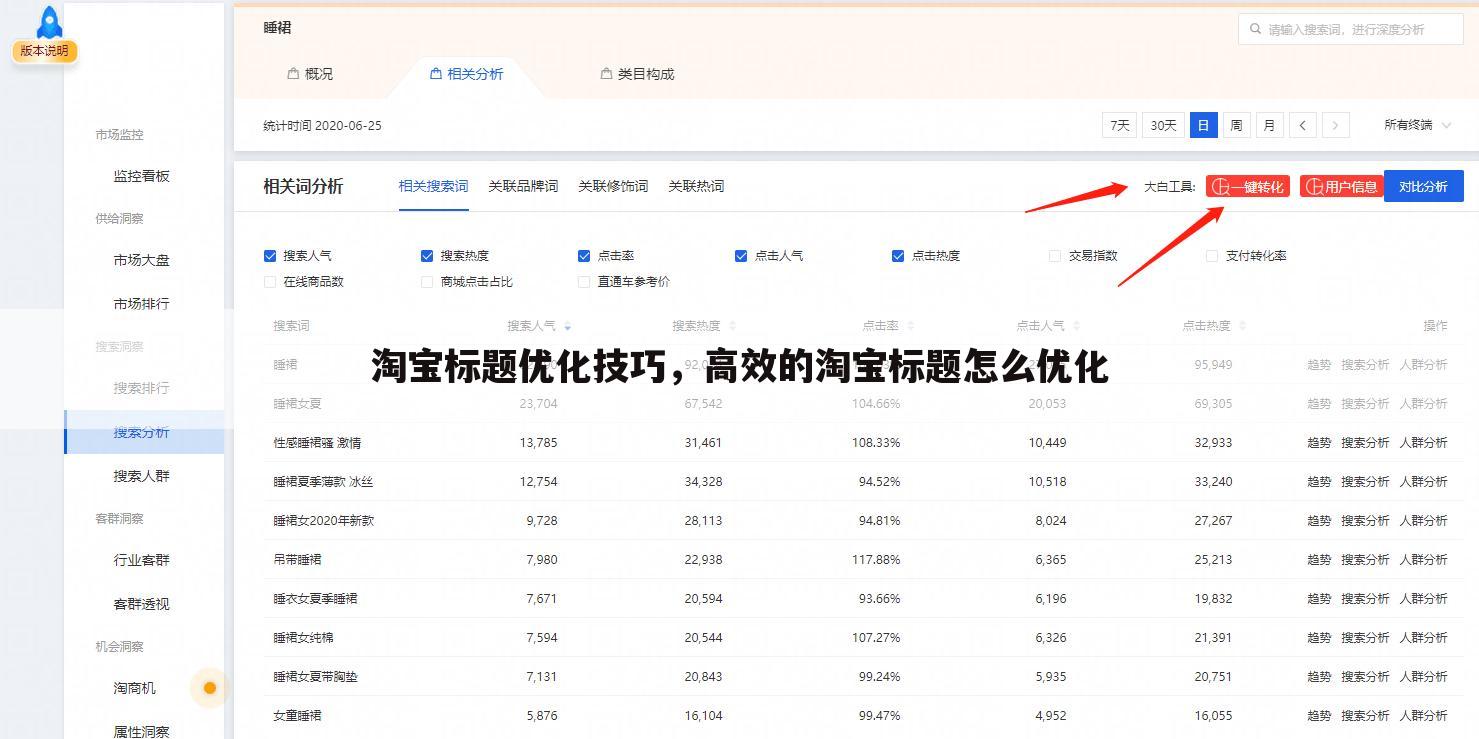Select the 月 period button

pos(1269,125)
